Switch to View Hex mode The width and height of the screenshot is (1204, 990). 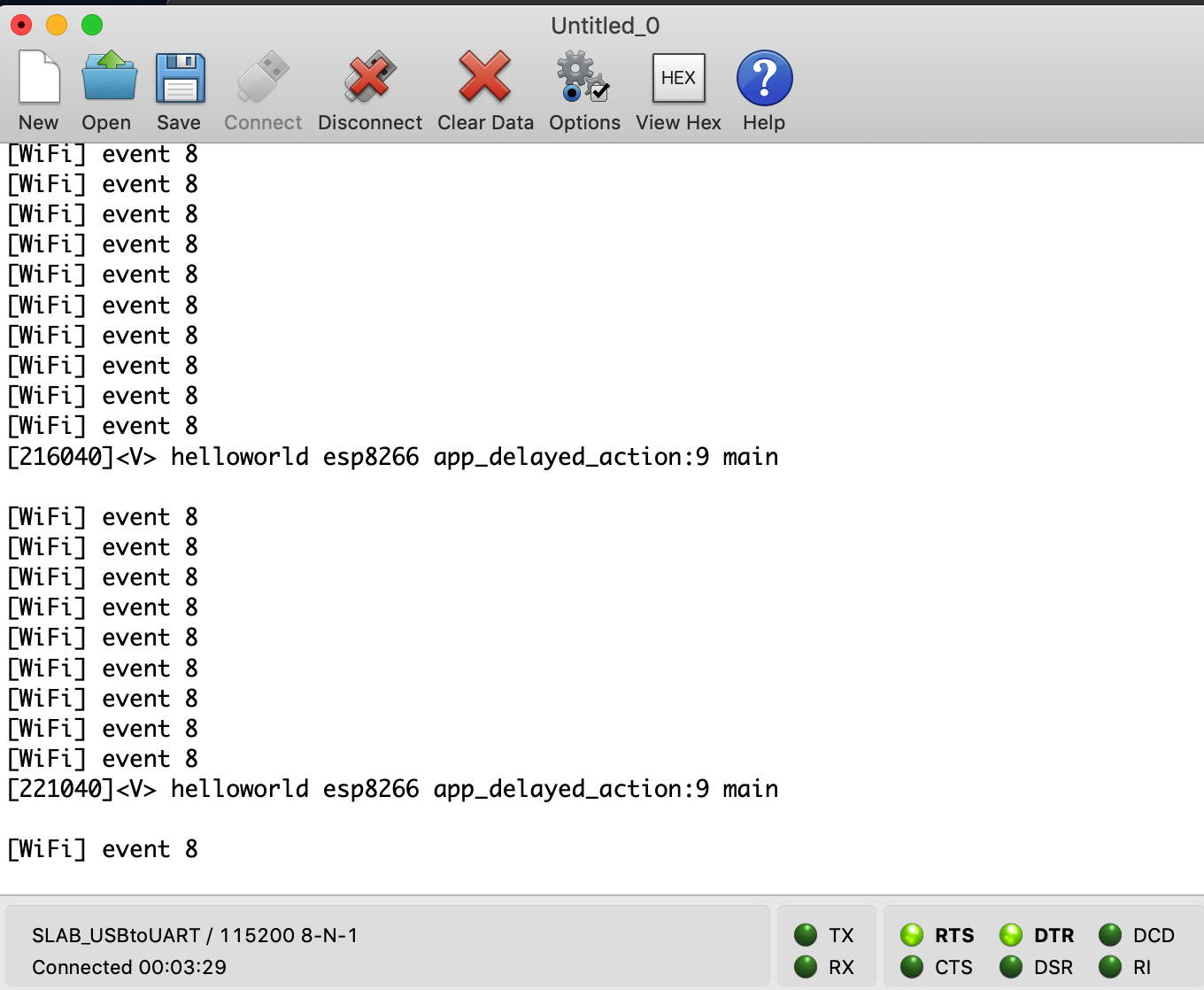(x=678, y=78)
